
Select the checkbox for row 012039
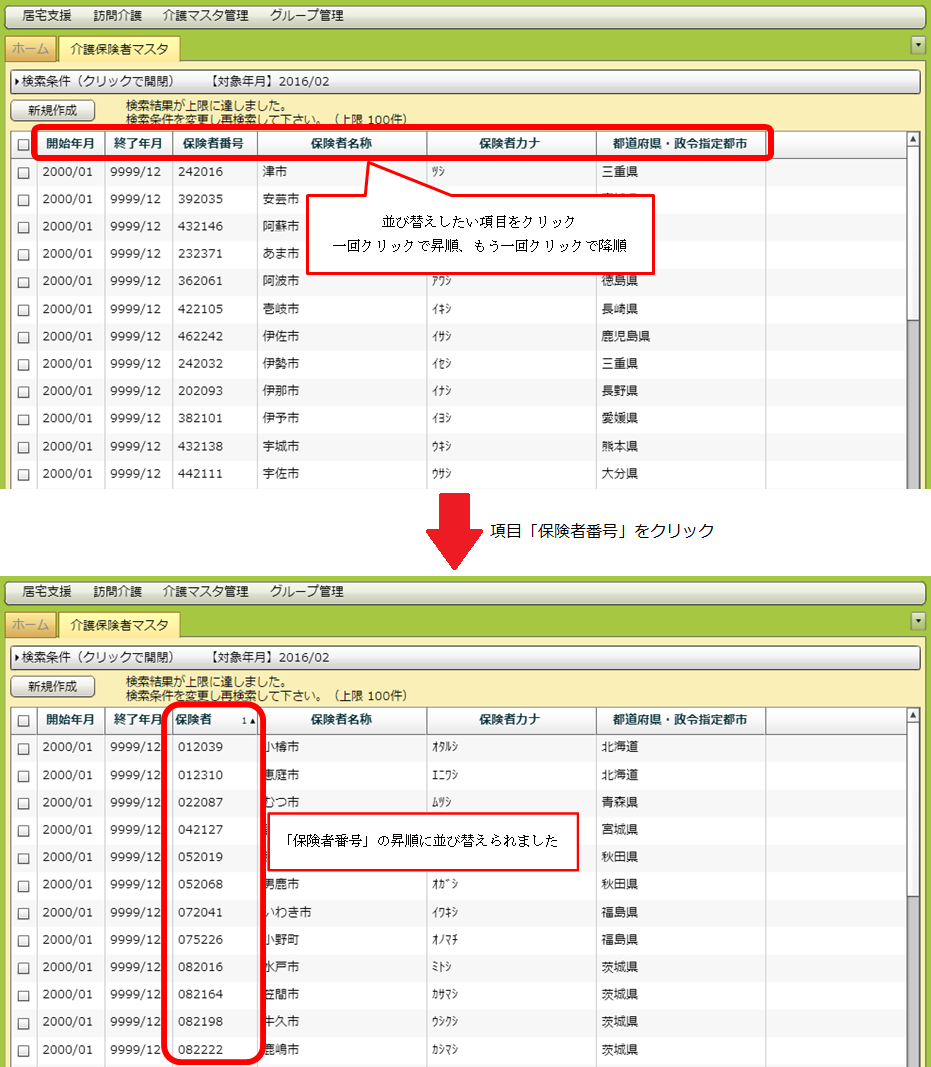point(24,748)
